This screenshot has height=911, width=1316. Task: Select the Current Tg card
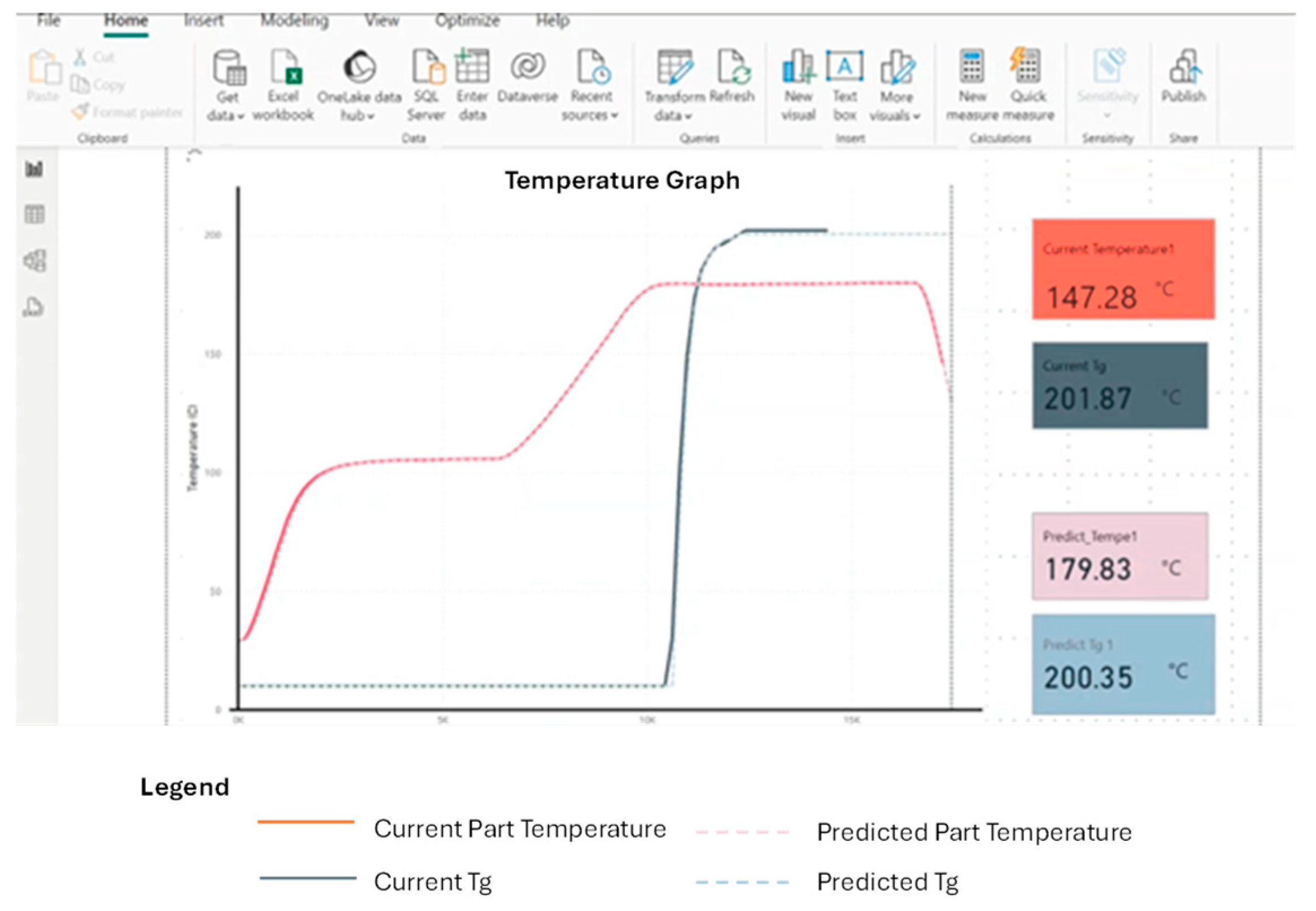(1119, 386)
